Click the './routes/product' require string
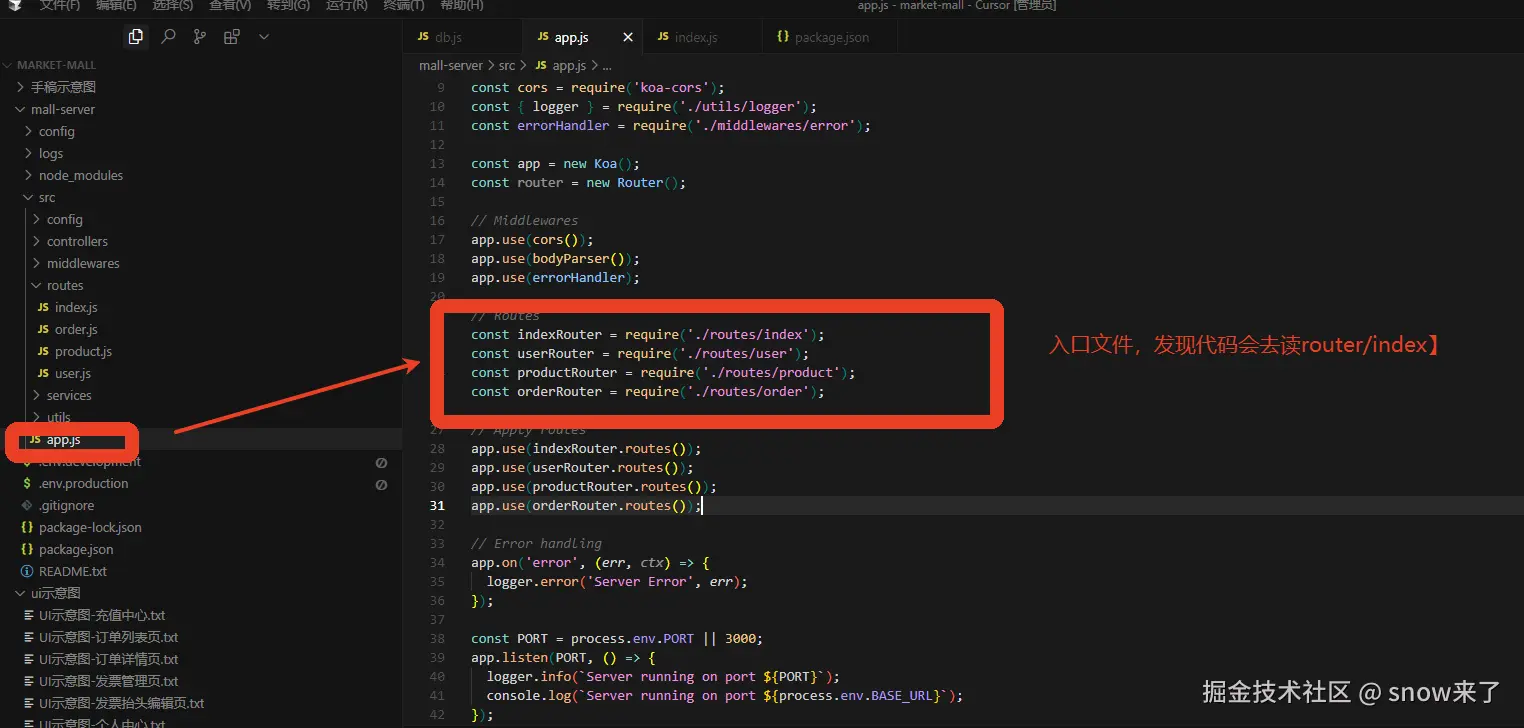Image resolution: width=1524 pixels, height=728 pixels. (771, 372)
